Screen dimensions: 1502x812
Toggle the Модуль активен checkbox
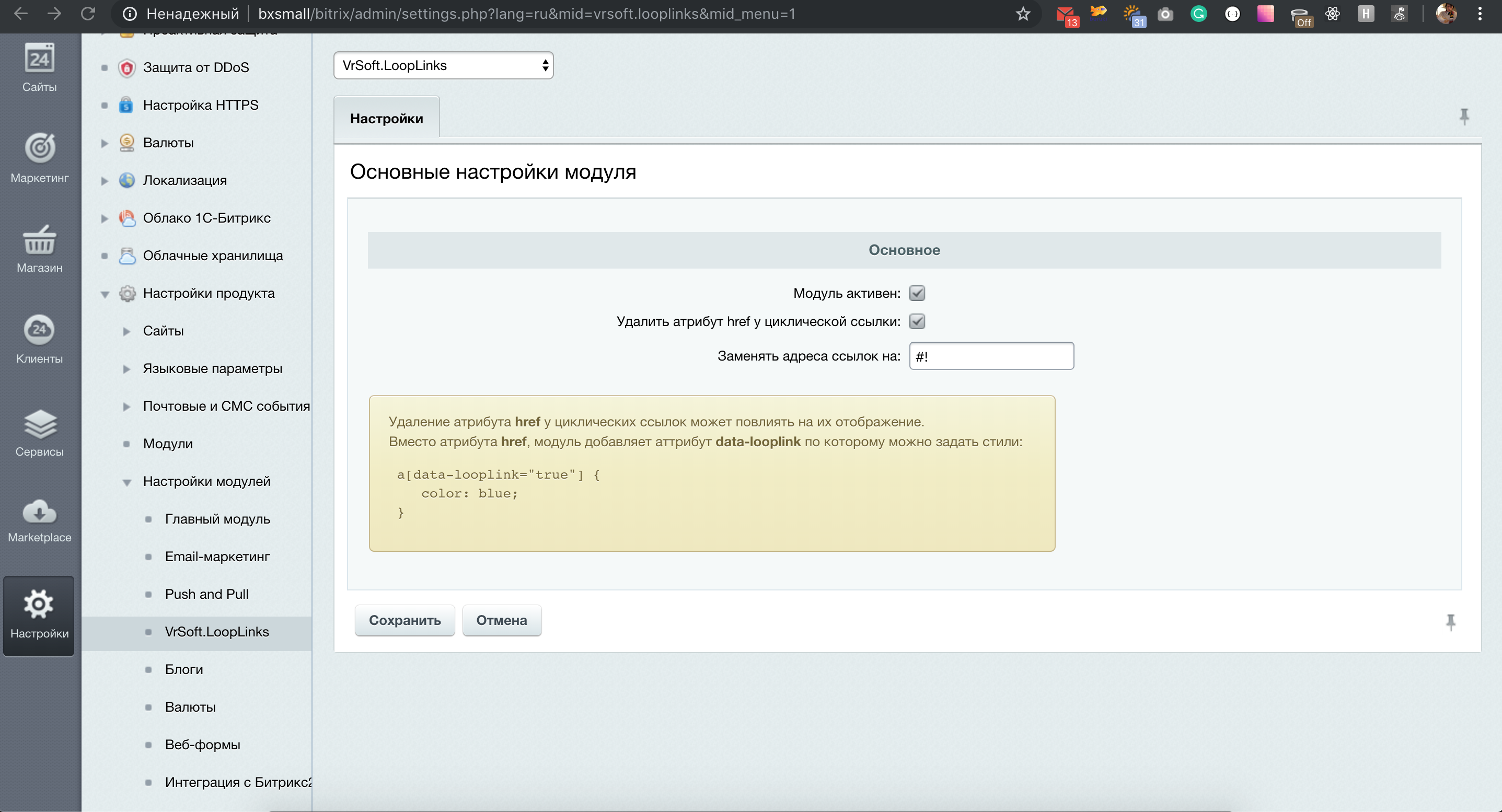917,293
